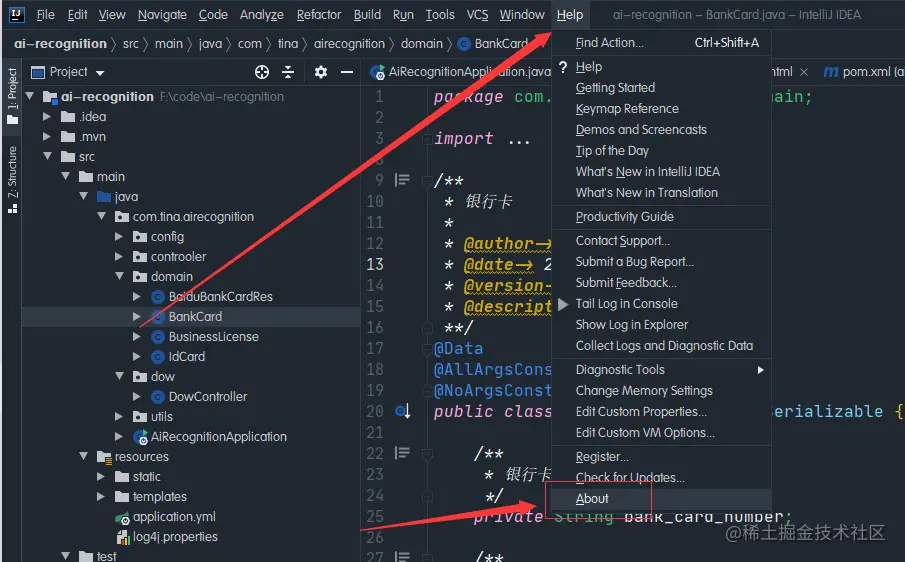Open the Project view dropdown

click(x=100, y=73)
